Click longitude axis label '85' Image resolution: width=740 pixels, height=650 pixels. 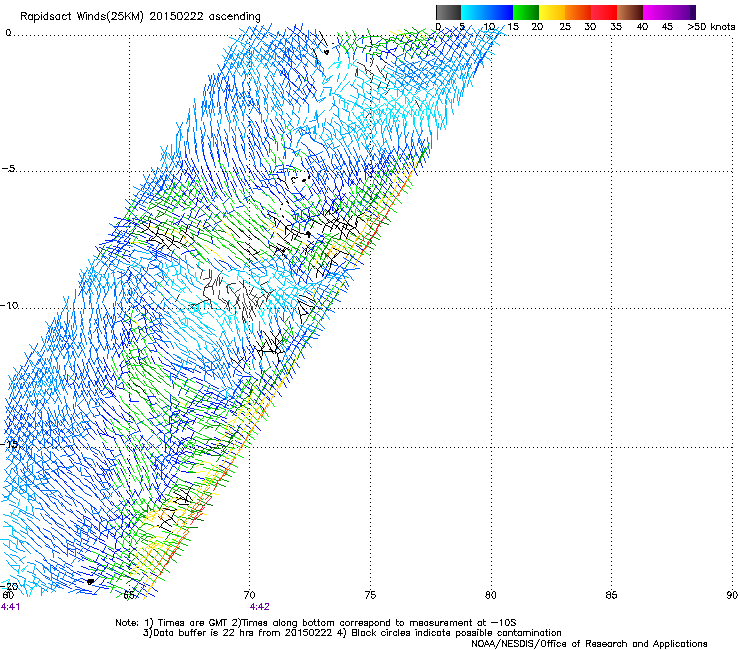tap(611, 595)
